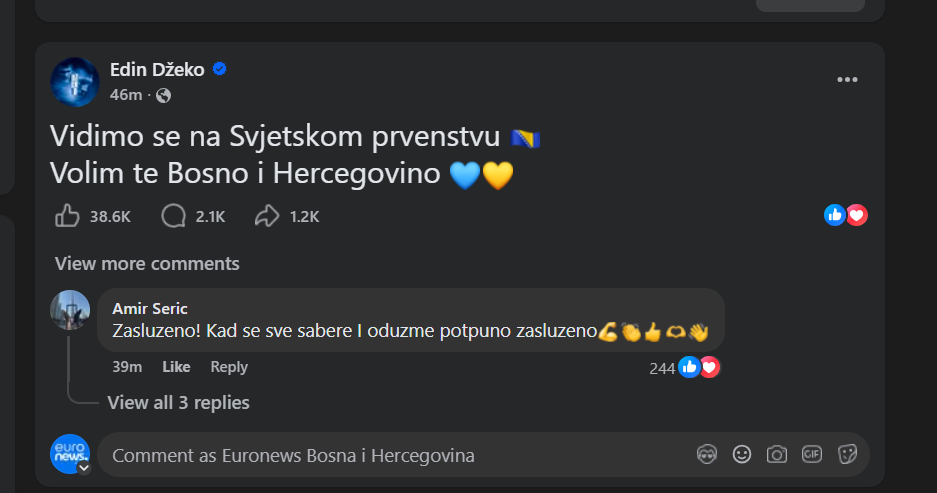The height and width of the screenshot is (493, 937).
Task: View post reactions like and heart icons
Action: point(845,215)
